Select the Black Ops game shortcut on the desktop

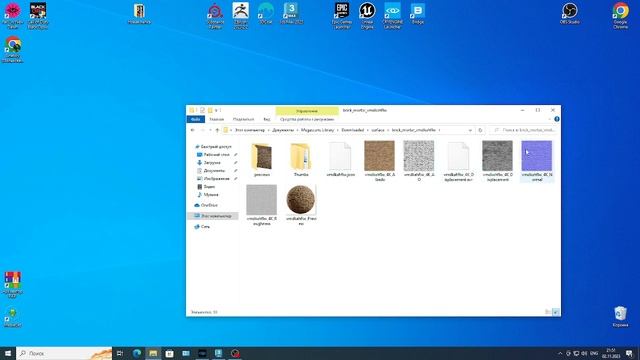tap(38, 15)
